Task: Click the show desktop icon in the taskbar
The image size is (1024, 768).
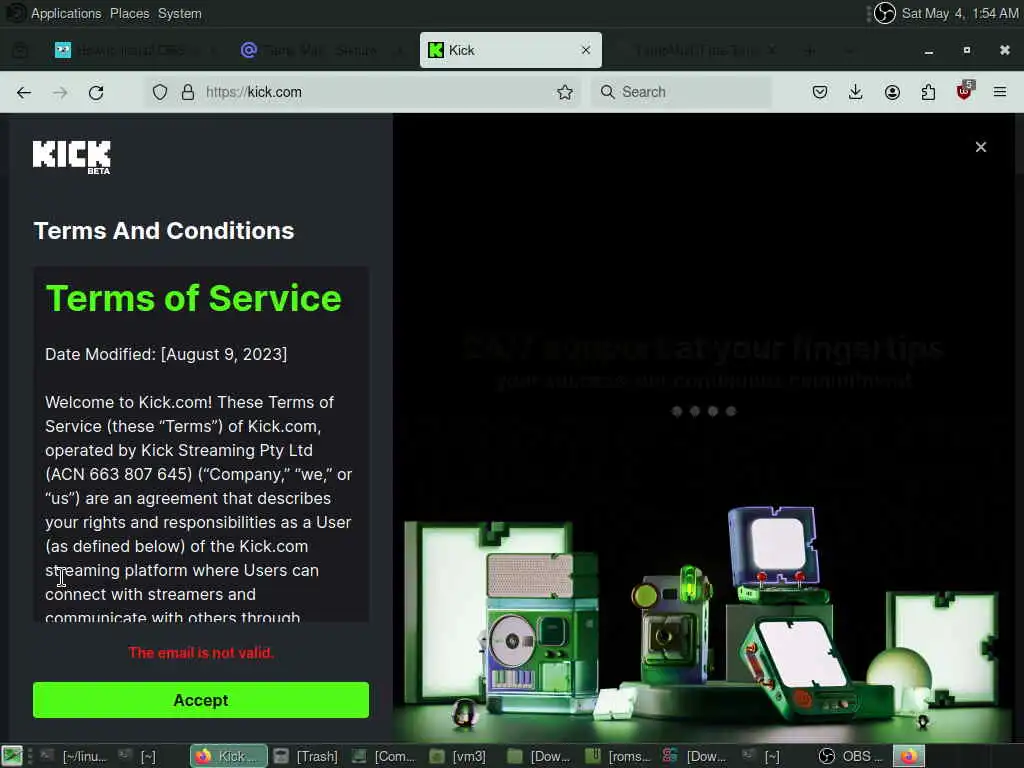Action: point(12,756)
